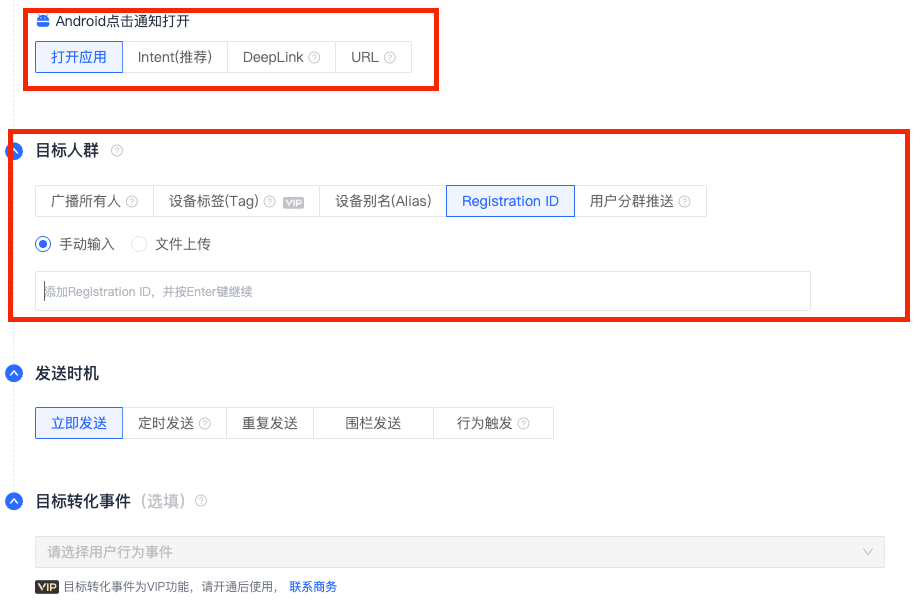Choose the Intent(推荐) open option

(175, 57)
